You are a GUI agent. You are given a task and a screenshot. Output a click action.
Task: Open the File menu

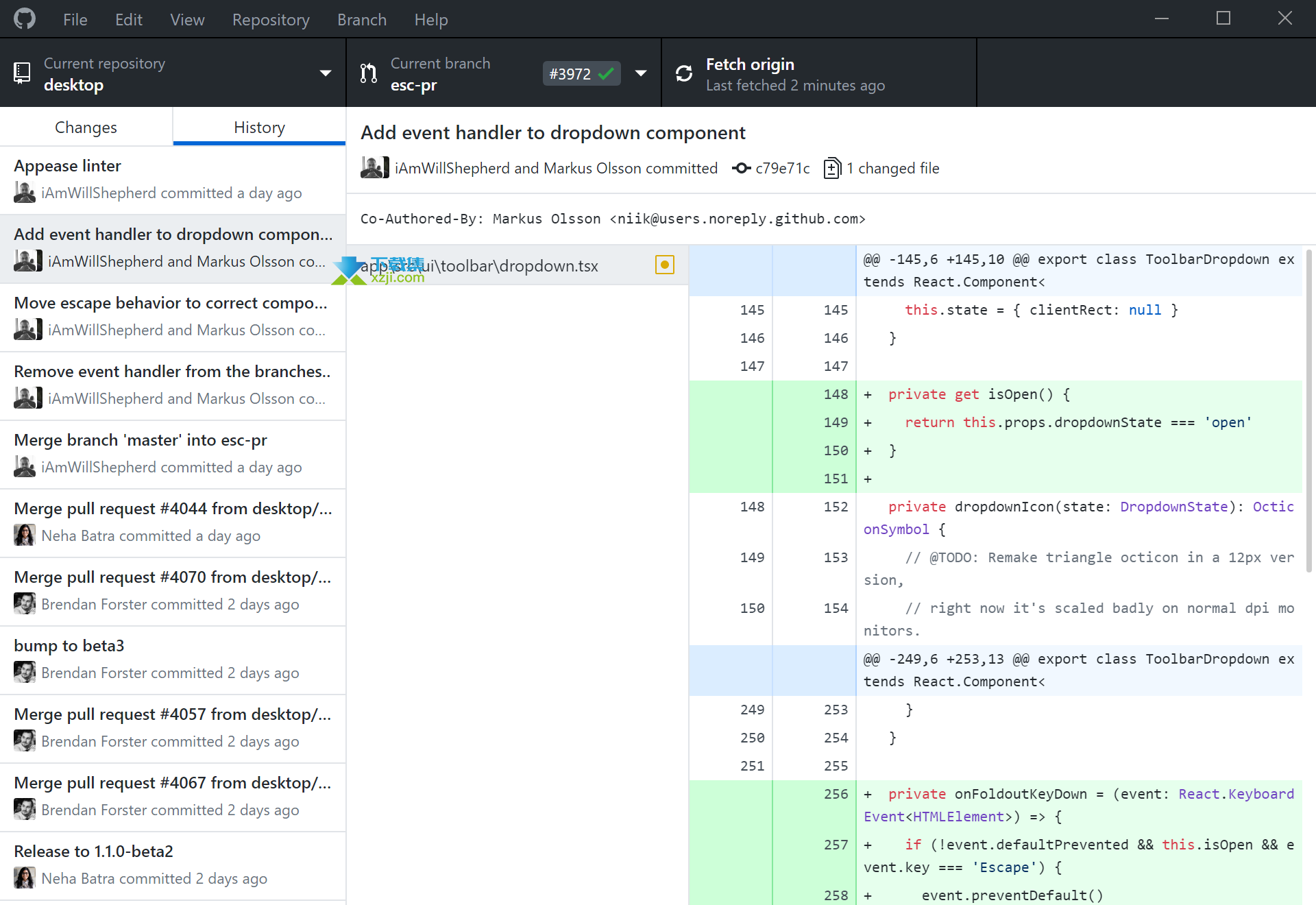[75, 20]
